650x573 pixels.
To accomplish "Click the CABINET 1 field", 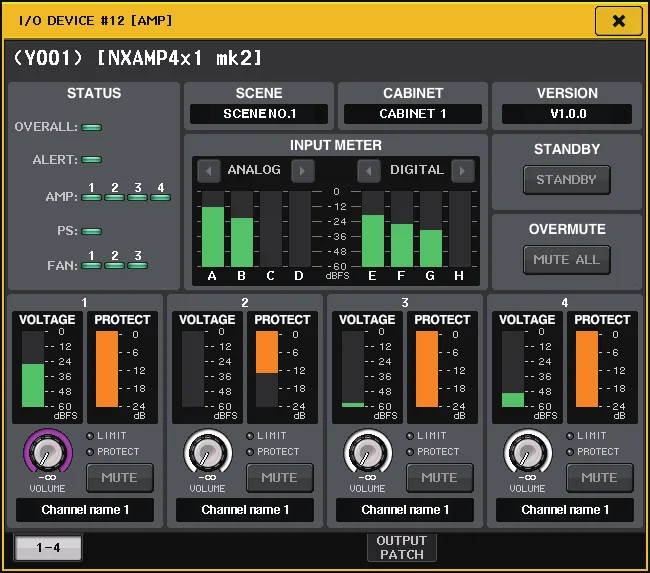I will pos(413,114).
